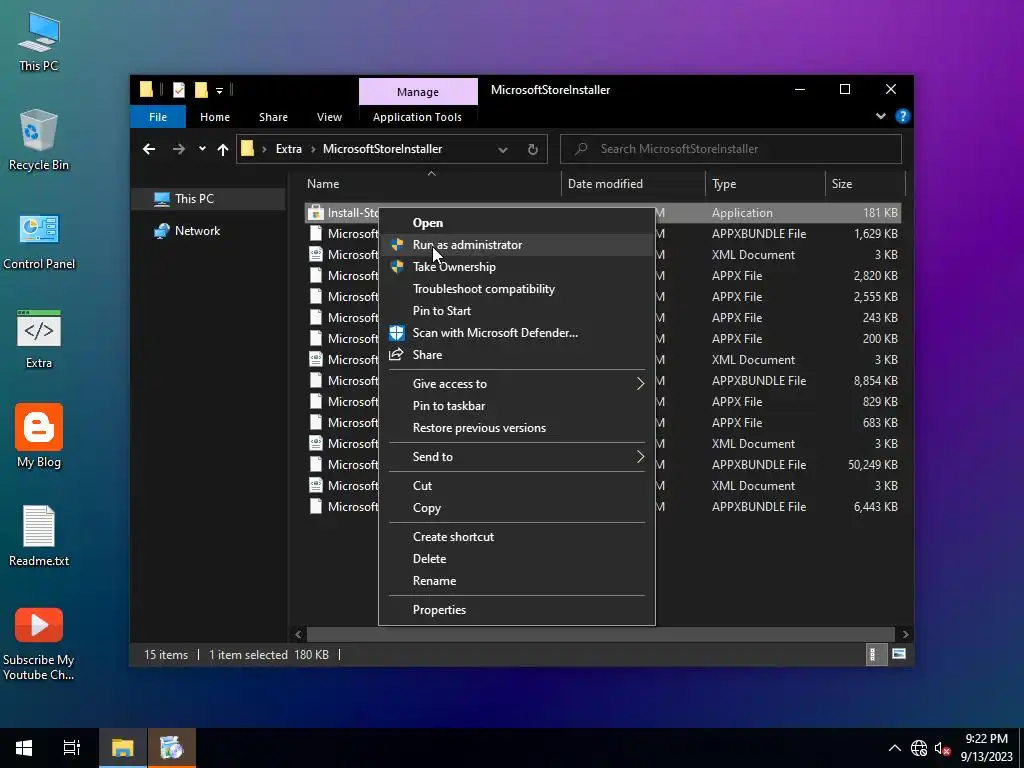Click the muted volume tray icon
This screenshot has height=768, width=1024.
(942, 748)
